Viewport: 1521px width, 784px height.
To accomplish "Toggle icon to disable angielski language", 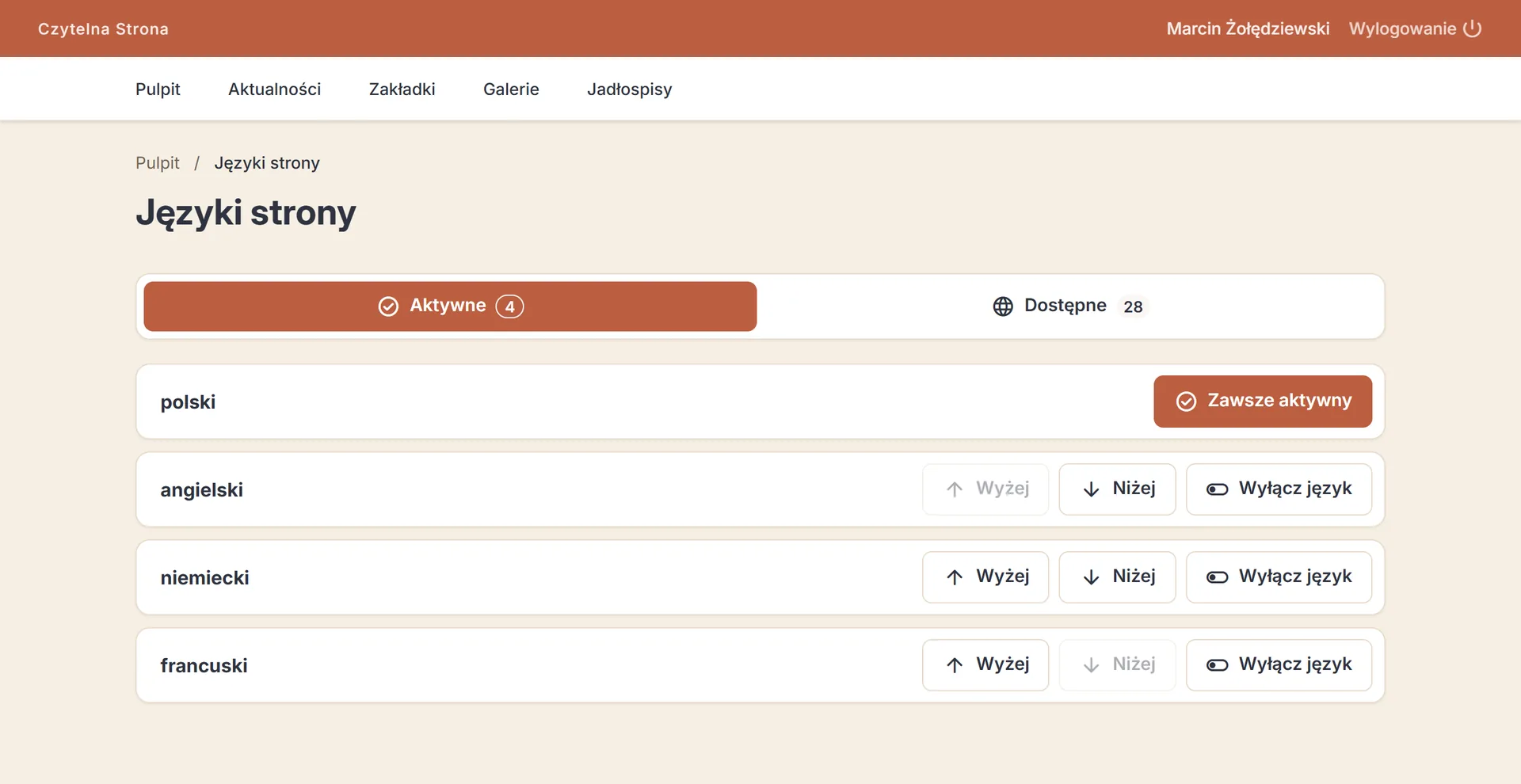I will coord(1217,489).
